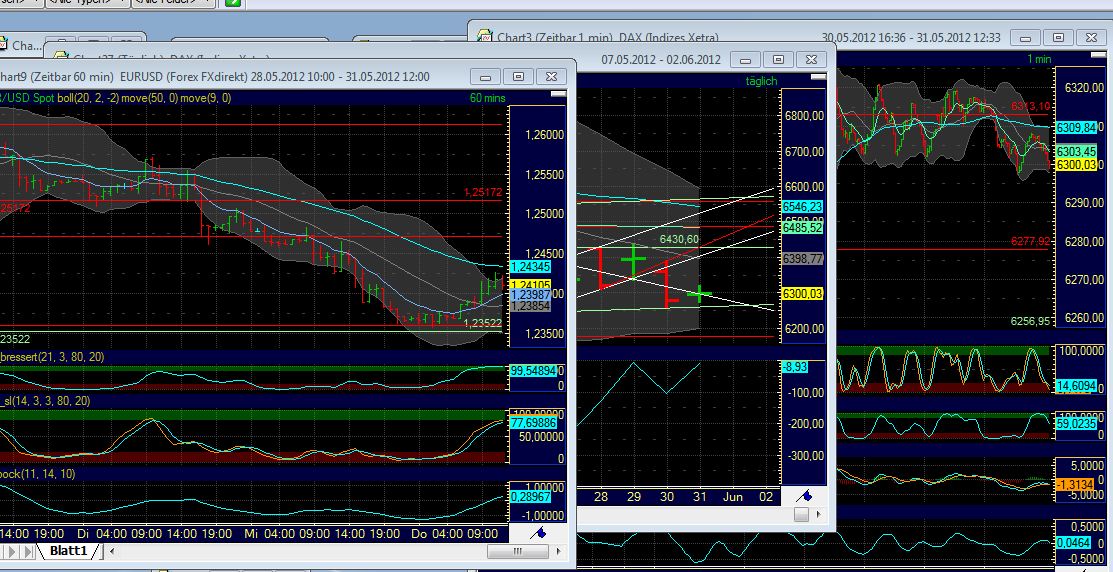Viewport: 1113px width, 572px height.
Task: Click the täglich timeframe label
Action: (761, 81)
